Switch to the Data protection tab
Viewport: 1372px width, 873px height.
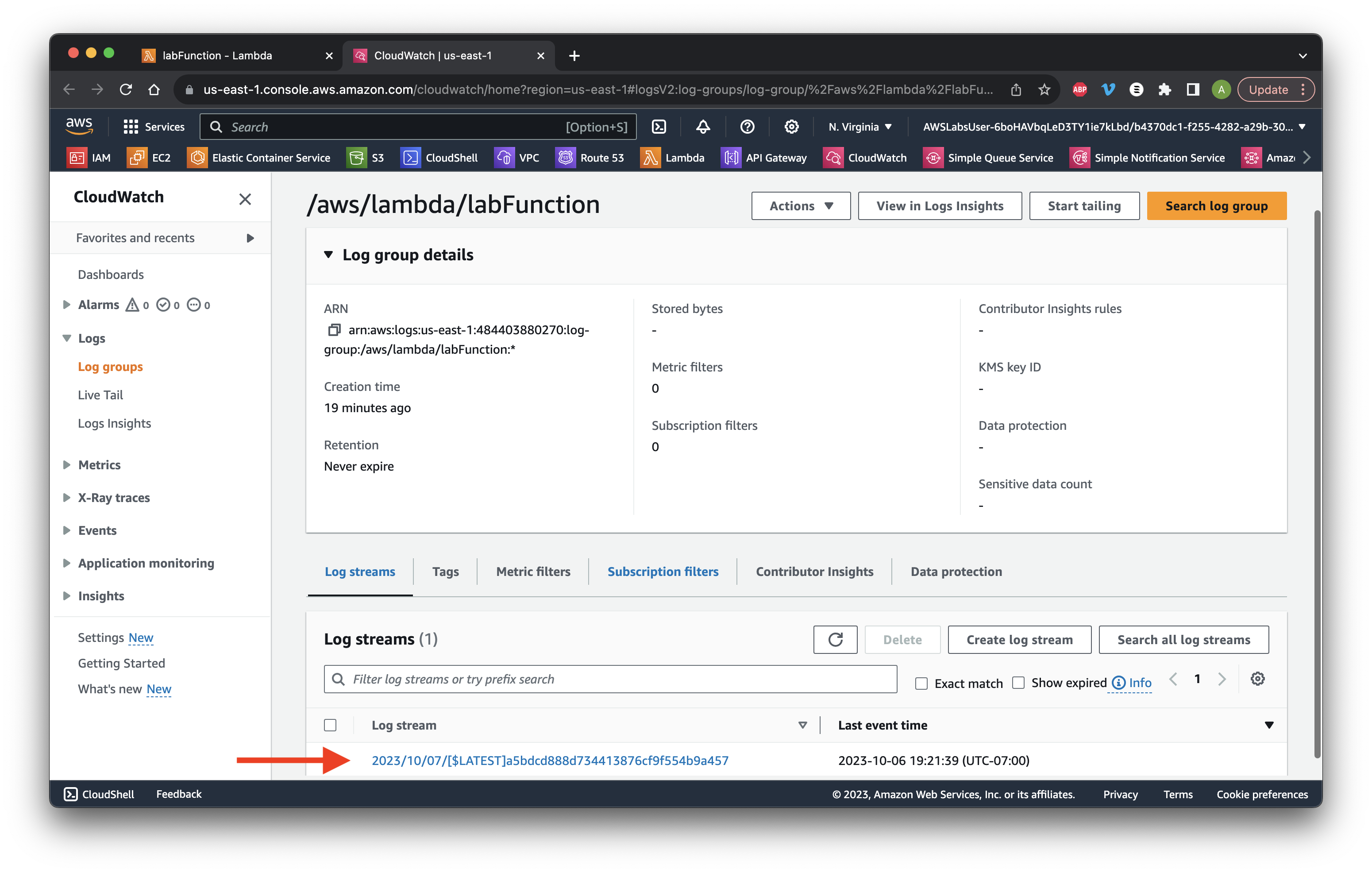click(956, 571)
